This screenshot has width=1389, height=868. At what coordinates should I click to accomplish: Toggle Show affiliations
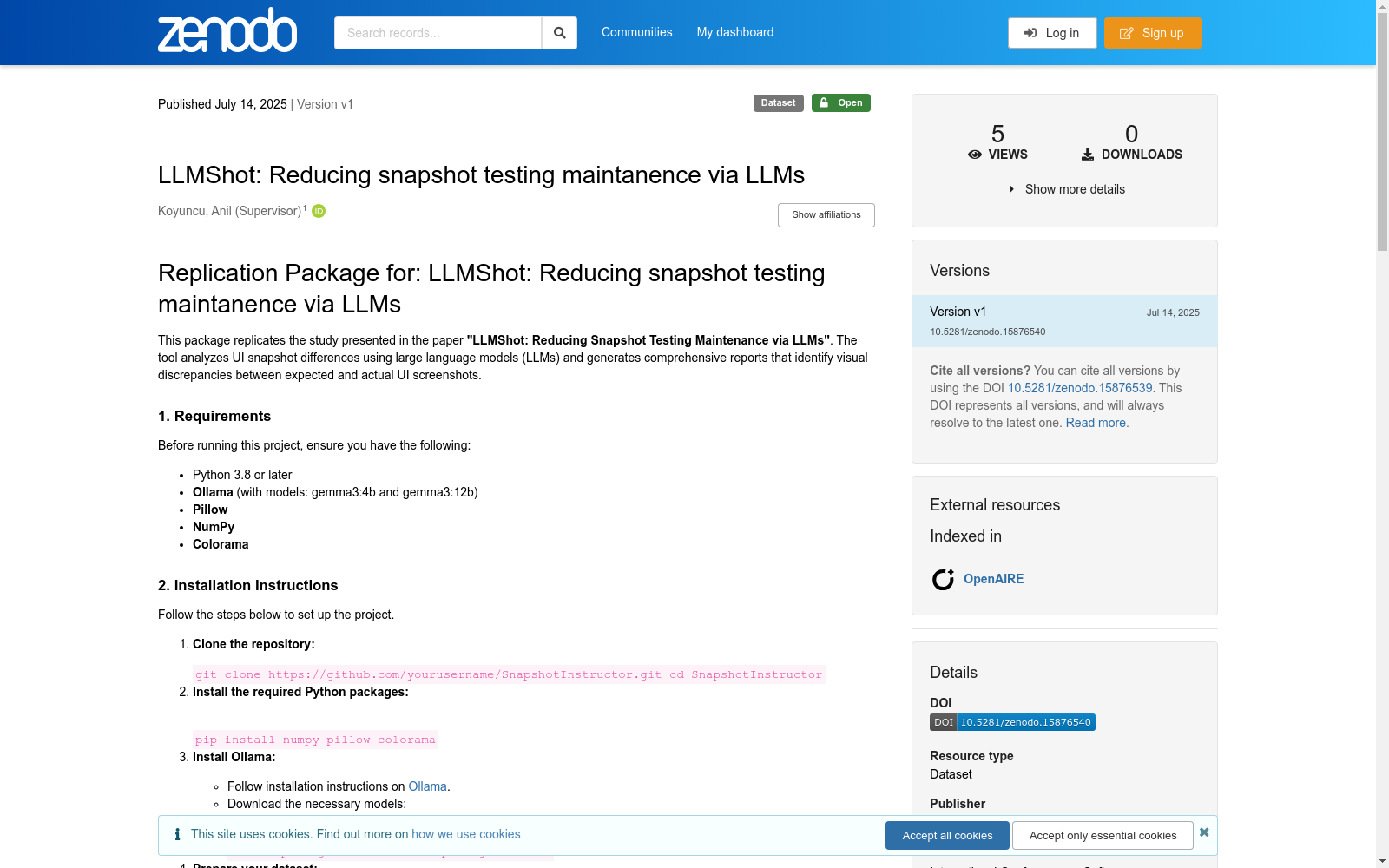826,215
